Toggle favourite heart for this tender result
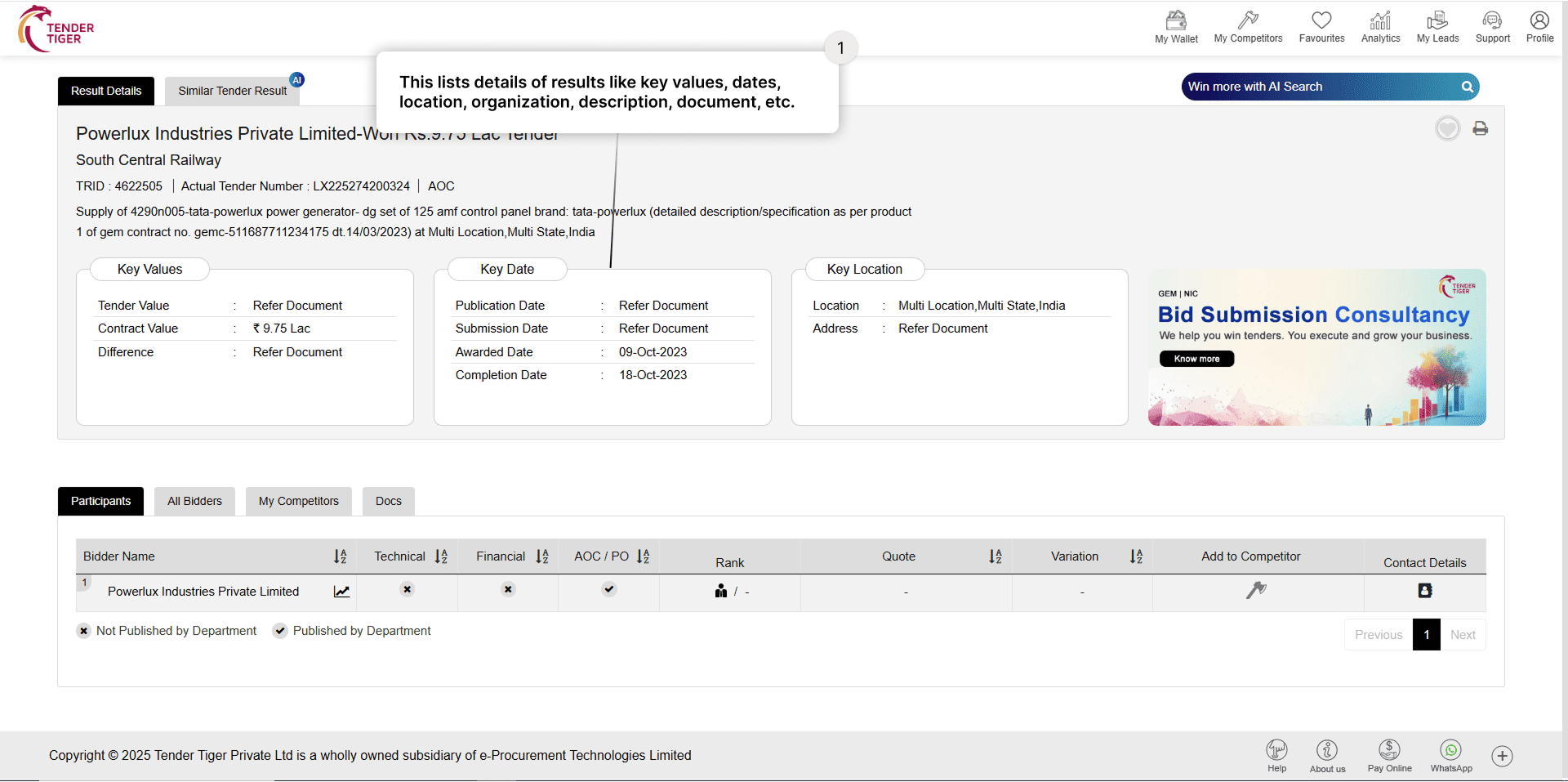 1447,128
